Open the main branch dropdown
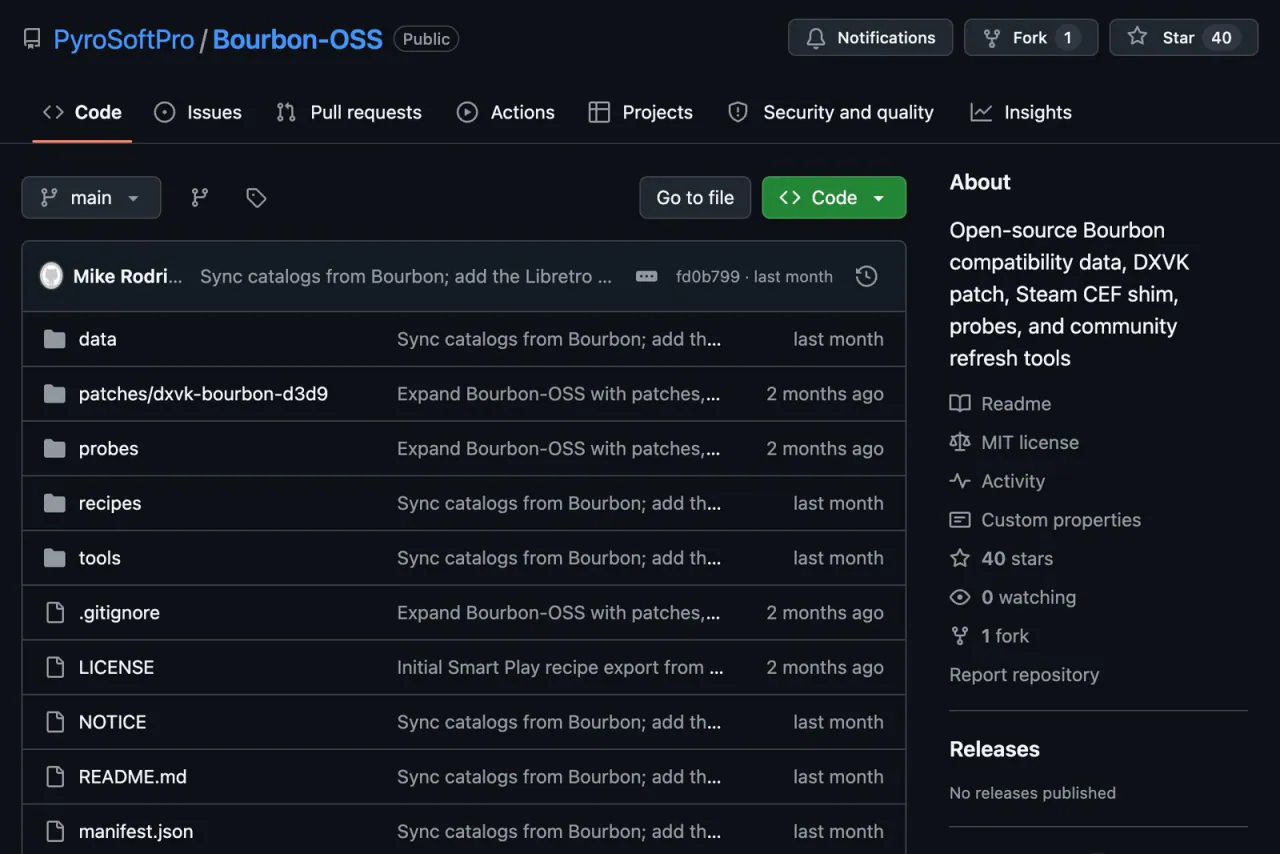This screenshot has height=854, width=1280. [x=91, y=198]
